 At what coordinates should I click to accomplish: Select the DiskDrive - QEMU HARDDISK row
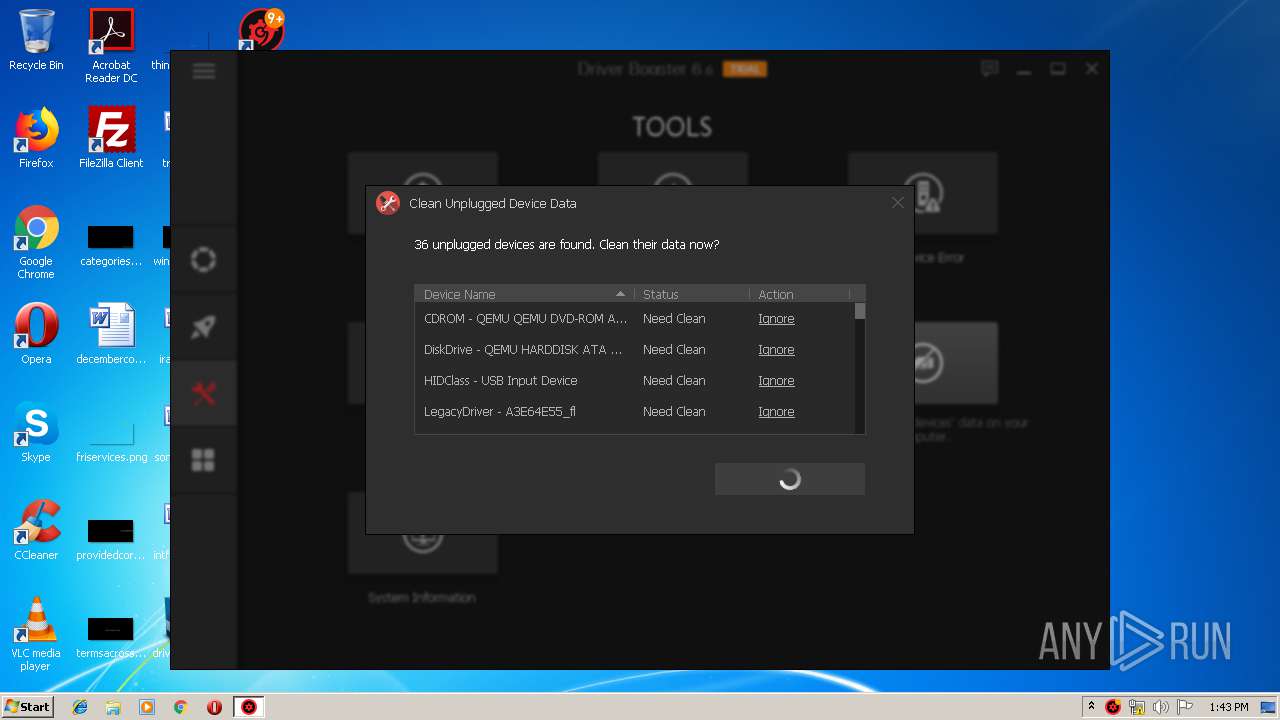click(x=635, y=350)
